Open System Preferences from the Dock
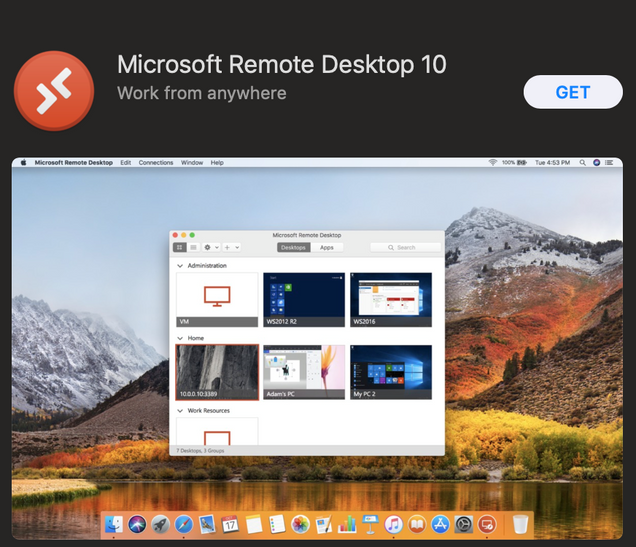 pos(464,525)
